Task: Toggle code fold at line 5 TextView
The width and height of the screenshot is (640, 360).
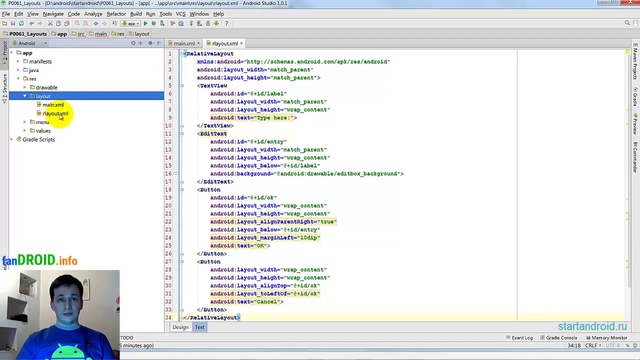Action: 182,86
